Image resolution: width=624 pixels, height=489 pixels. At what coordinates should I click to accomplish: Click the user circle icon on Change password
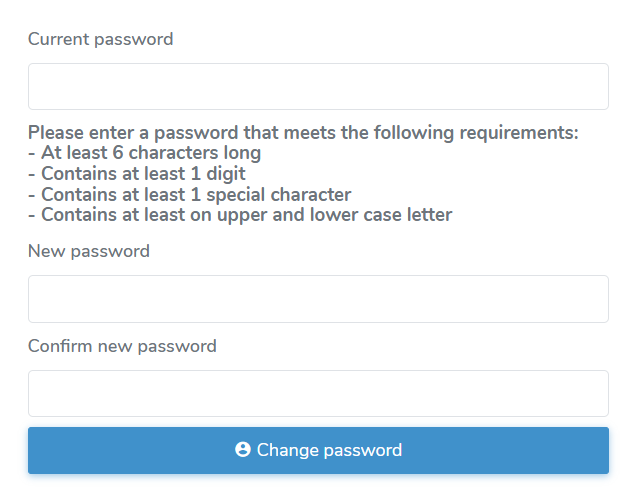point(242,450)
